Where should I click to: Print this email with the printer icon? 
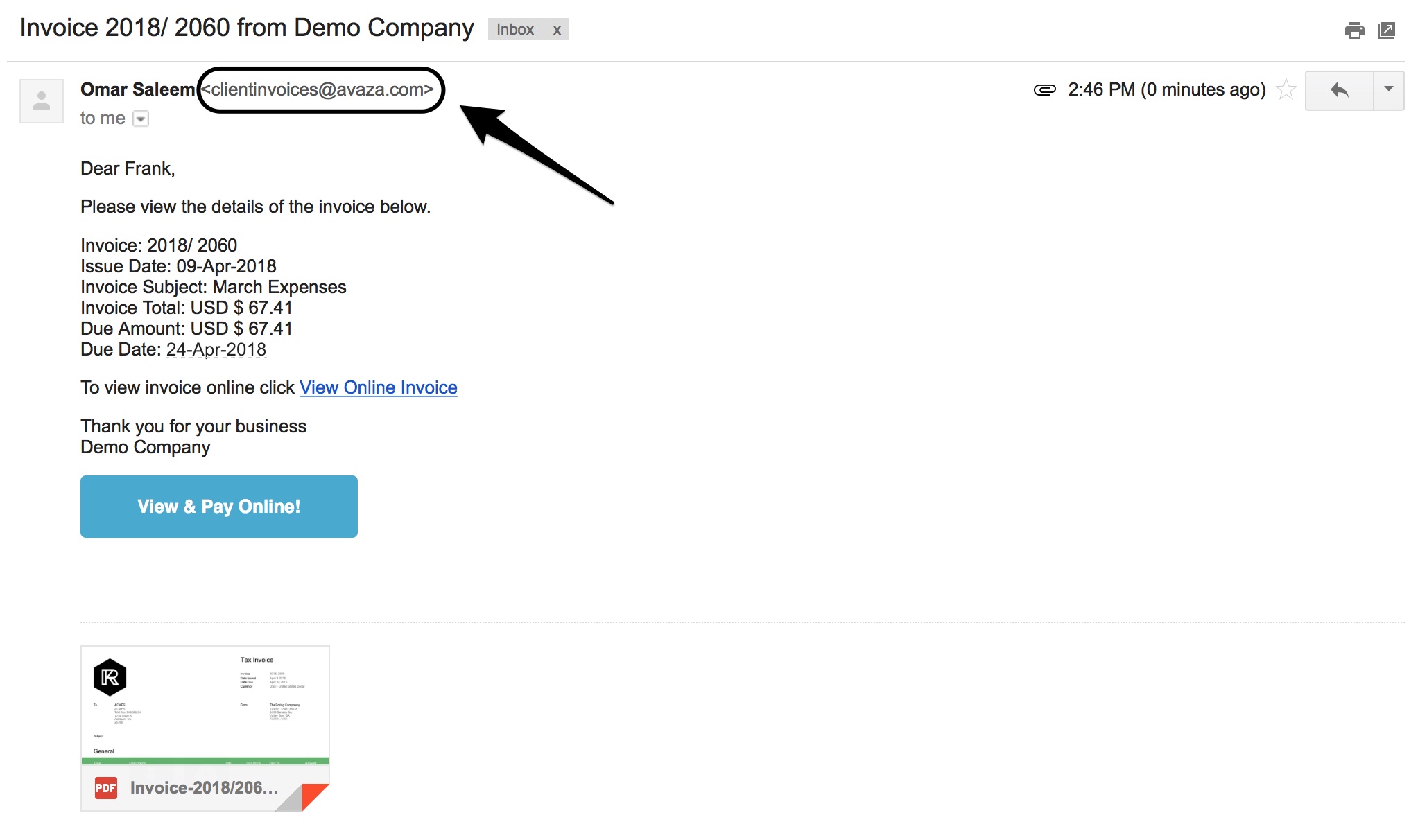point(1354,30)
